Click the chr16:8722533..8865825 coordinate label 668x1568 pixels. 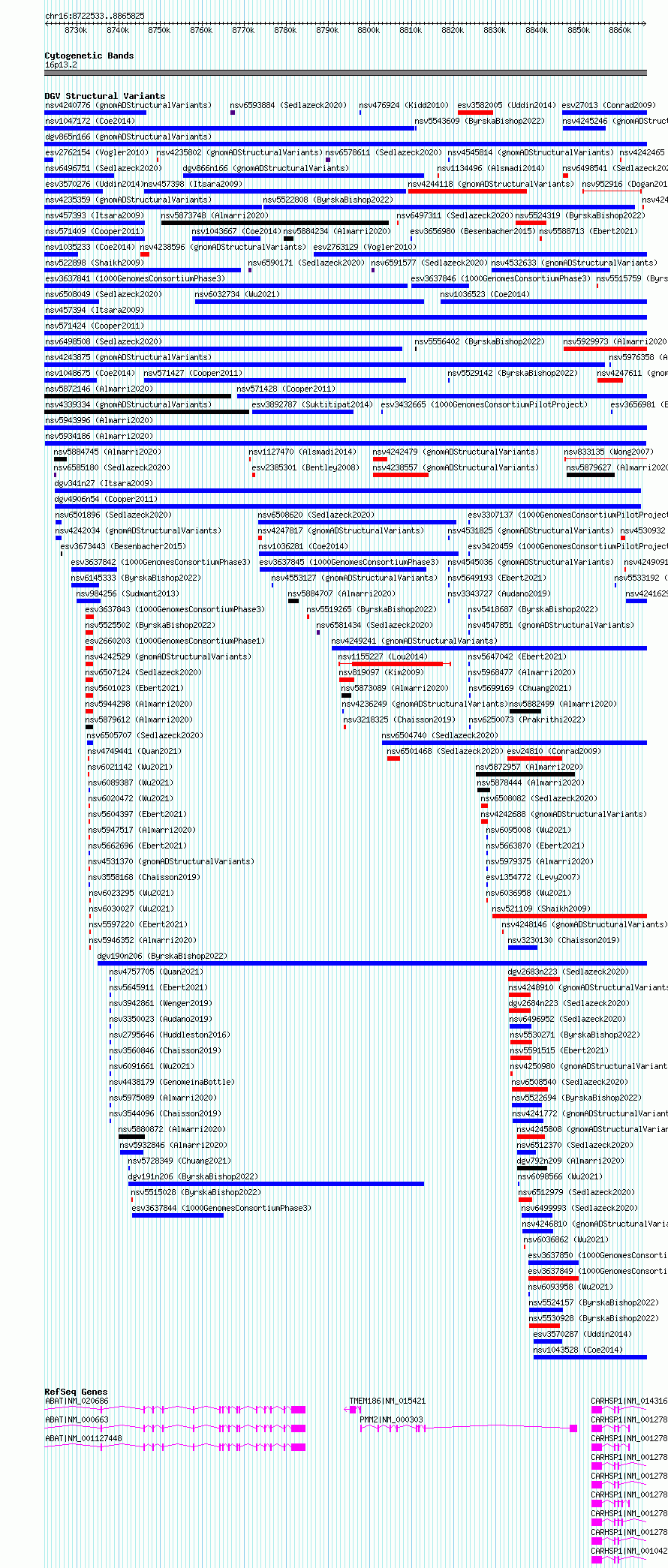[95, 16]
